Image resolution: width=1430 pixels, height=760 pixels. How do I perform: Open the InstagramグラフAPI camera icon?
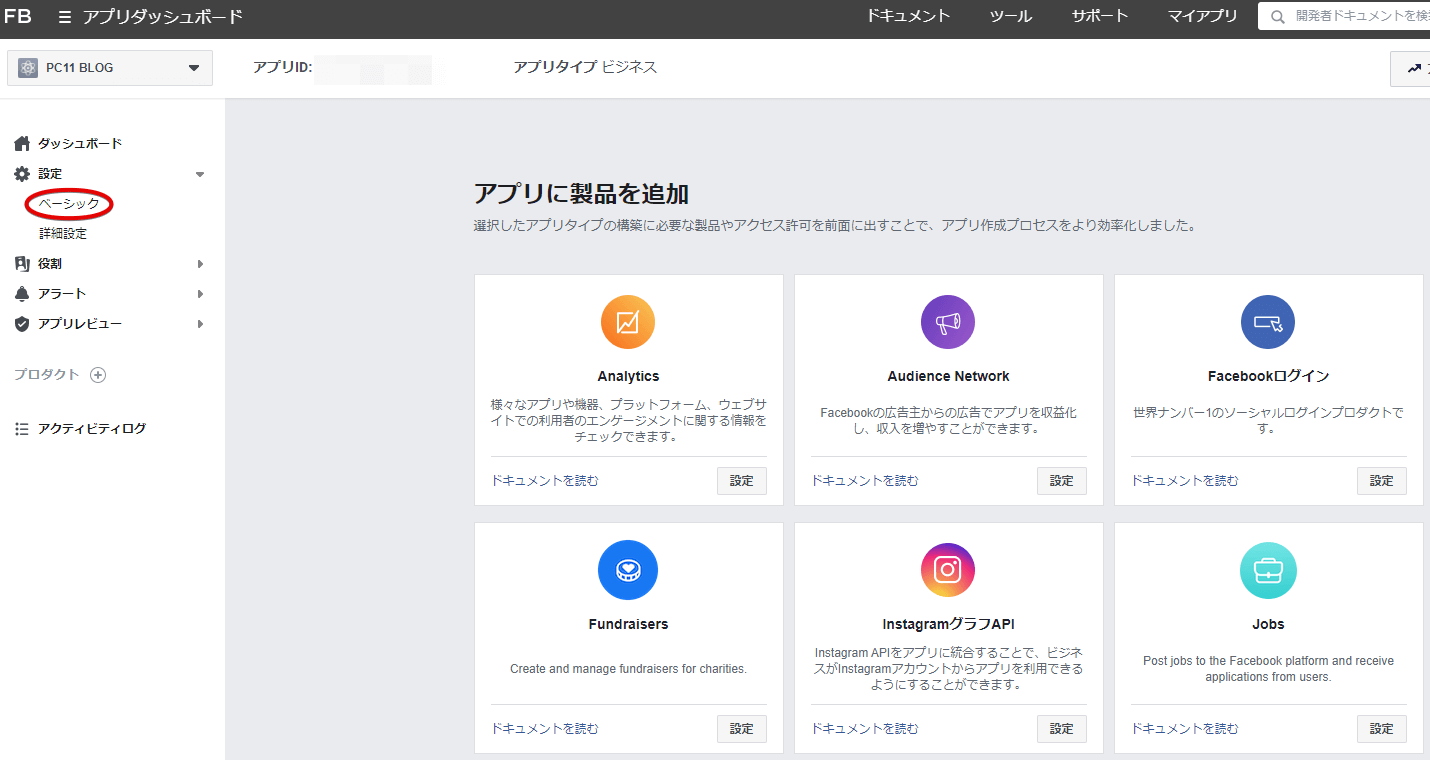[947, 570]
